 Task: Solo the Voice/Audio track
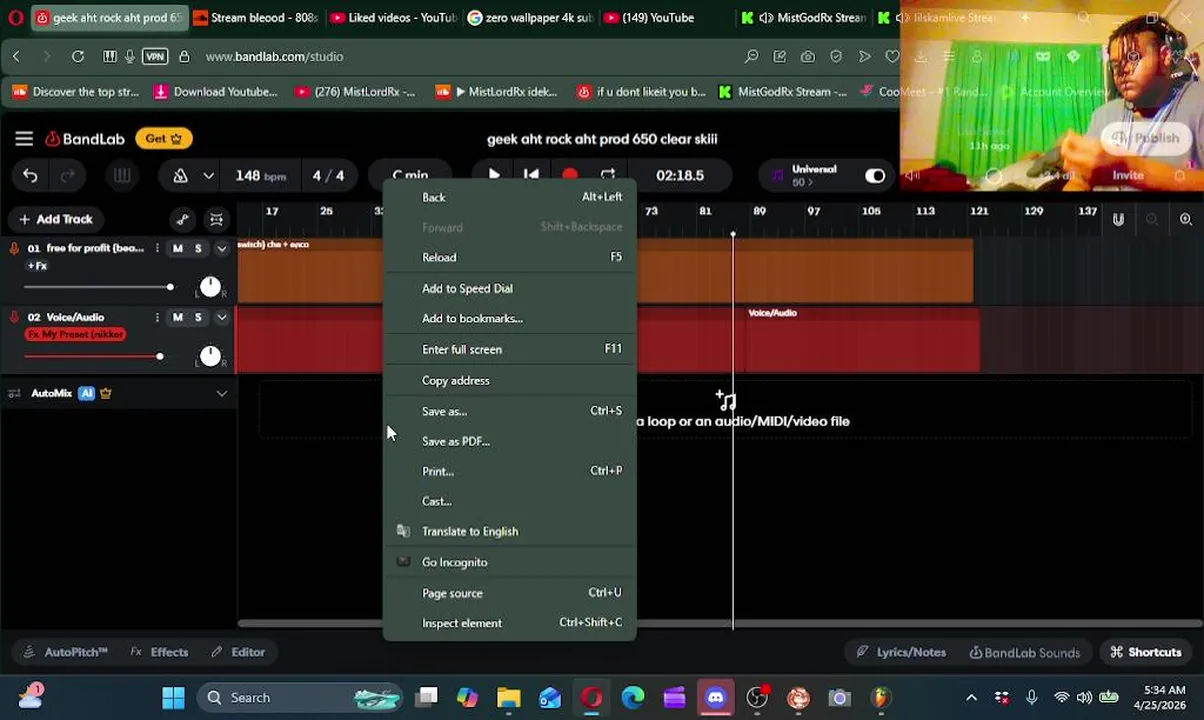click(198, 317)
